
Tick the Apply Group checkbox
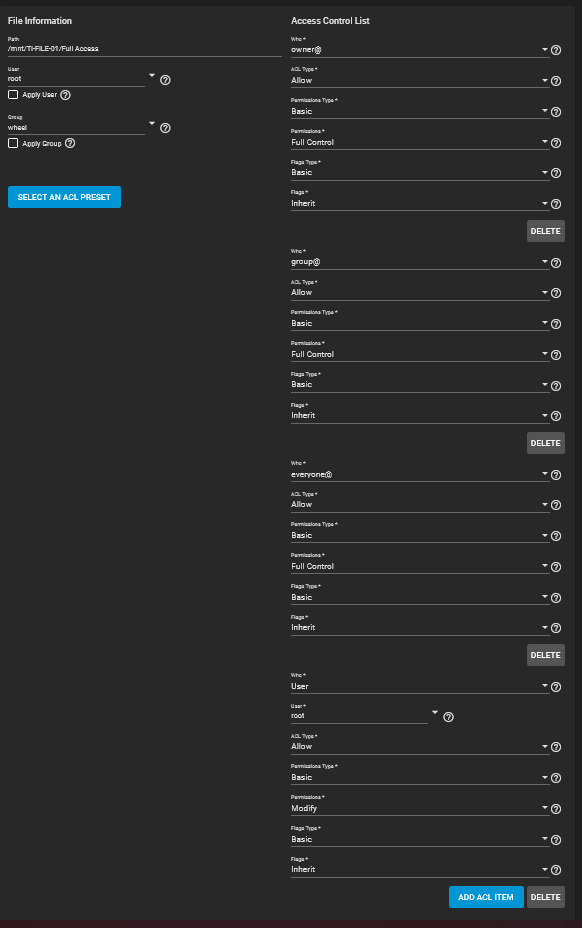(x=13, y=143)
